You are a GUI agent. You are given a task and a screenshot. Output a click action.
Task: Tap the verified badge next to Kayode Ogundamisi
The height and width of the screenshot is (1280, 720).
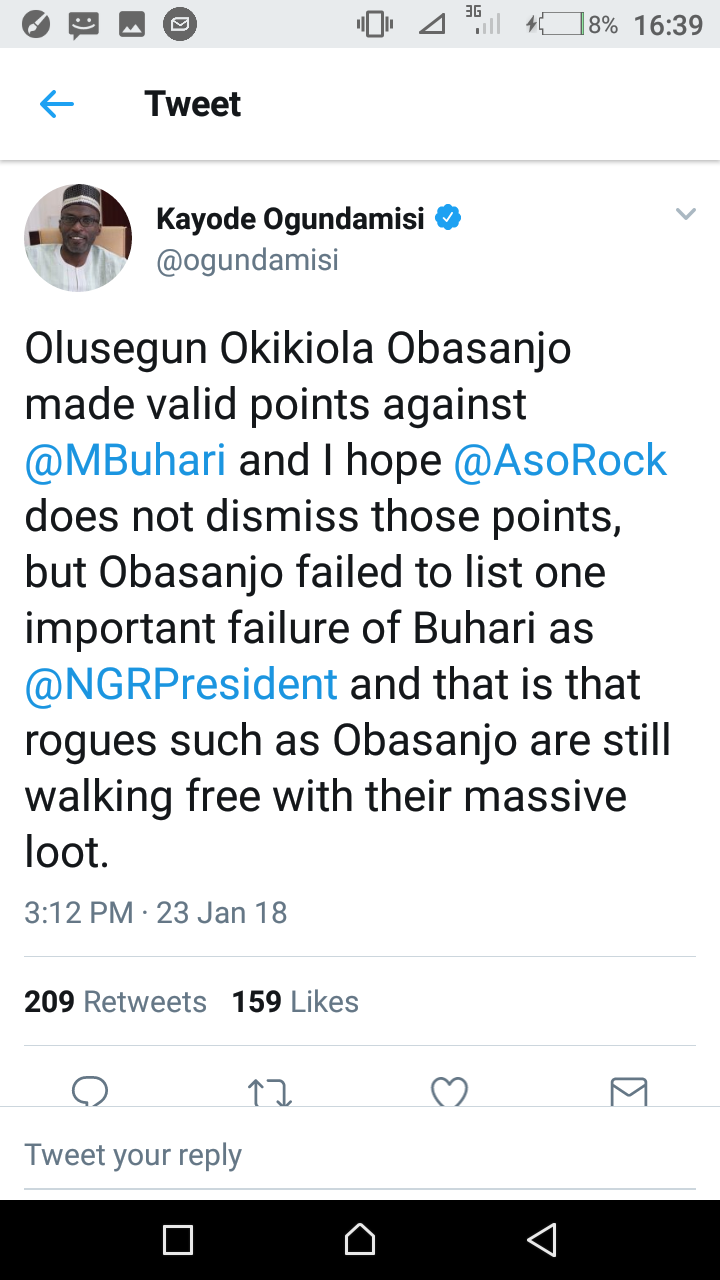pyautogui.click(x=448, y=217)
